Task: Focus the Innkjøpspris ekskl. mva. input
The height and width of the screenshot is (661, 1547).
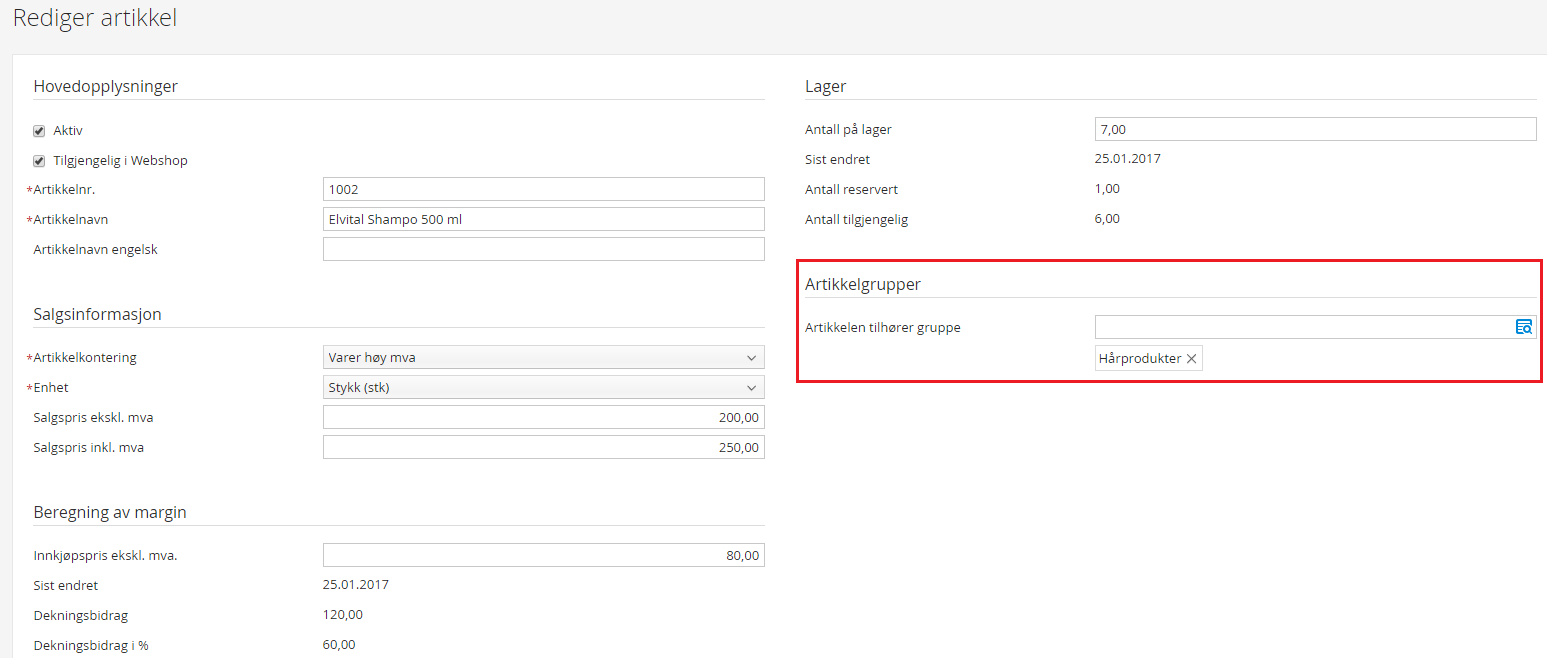Action: [x=543, y=555]
